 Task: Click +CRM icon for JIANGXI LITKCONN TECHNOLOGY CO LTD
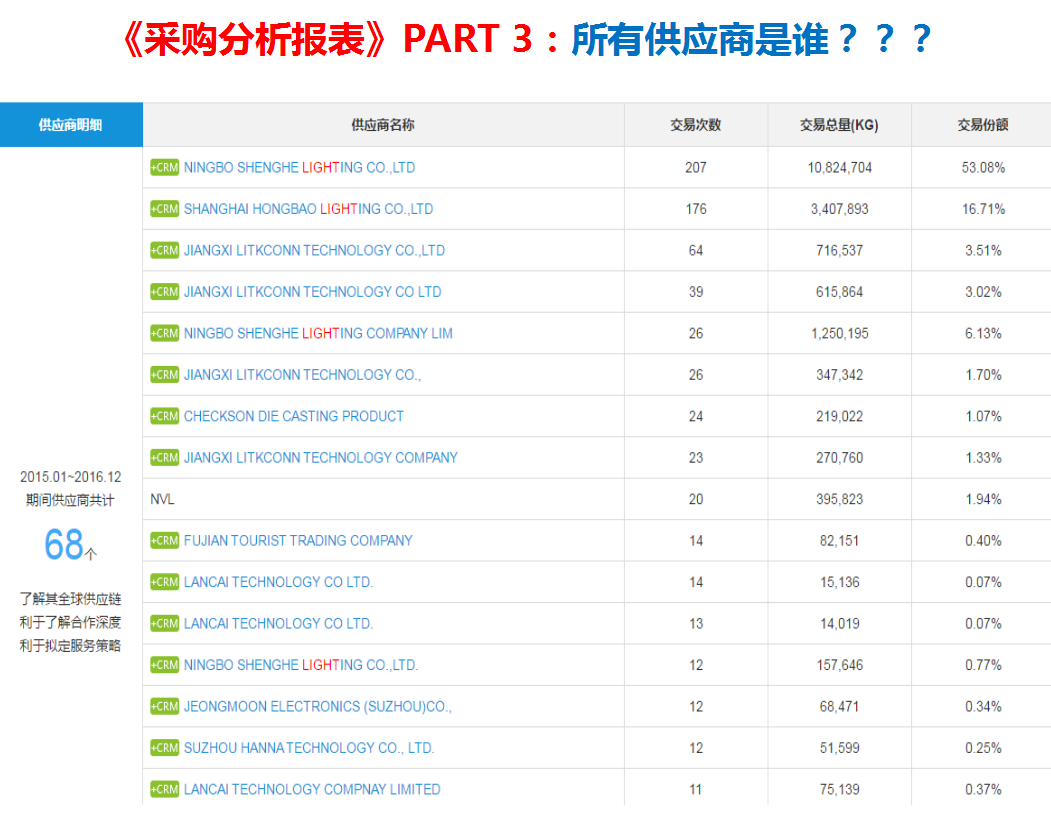(x=164, y=292)
